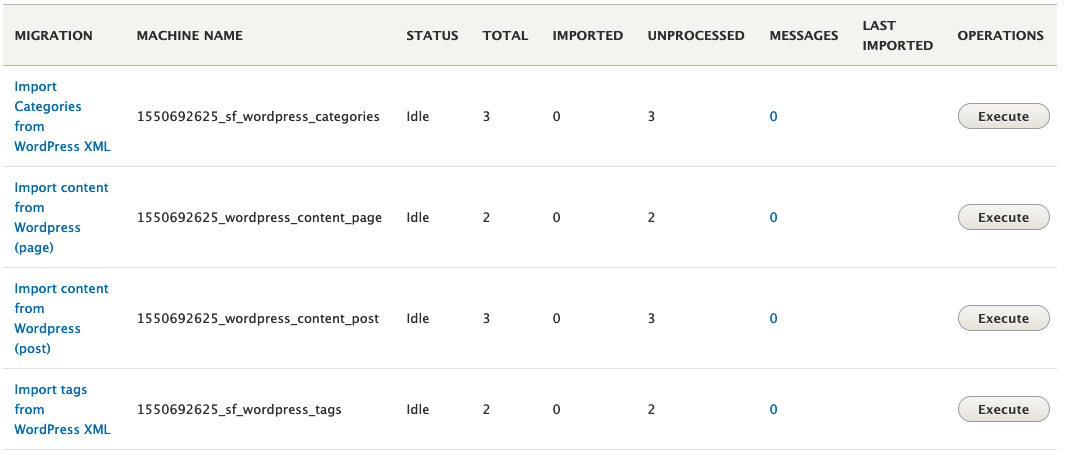The image size is (1066, 455).
Task: View messages count for the content page migration
Action: point(773,217)
